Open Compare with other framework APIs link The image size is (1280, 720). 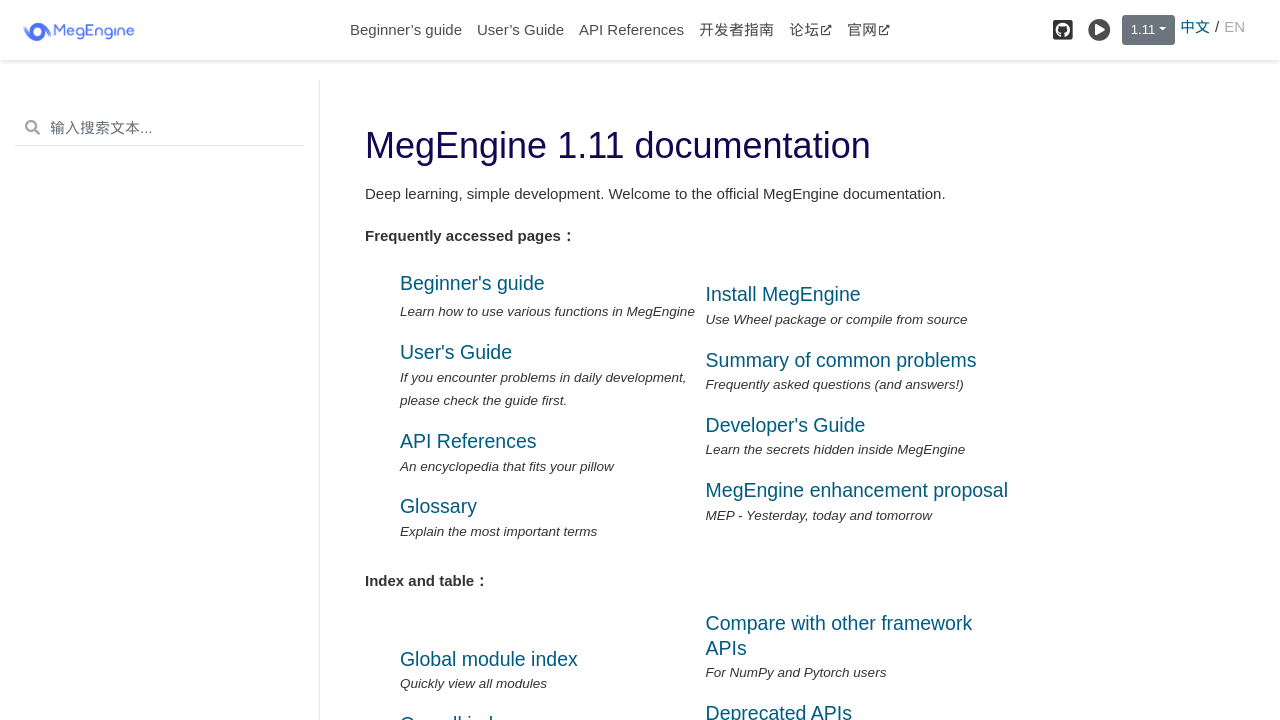pos(839,635)
